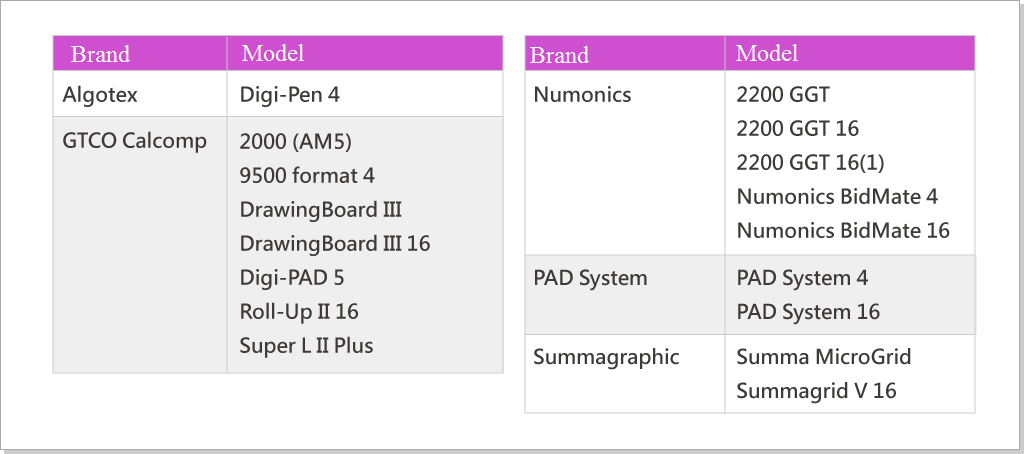Select the Digi-Pen 4 model entry
Image resolution: width=1024 pixels, height=454 pixels.
click(x=290, y=96)
